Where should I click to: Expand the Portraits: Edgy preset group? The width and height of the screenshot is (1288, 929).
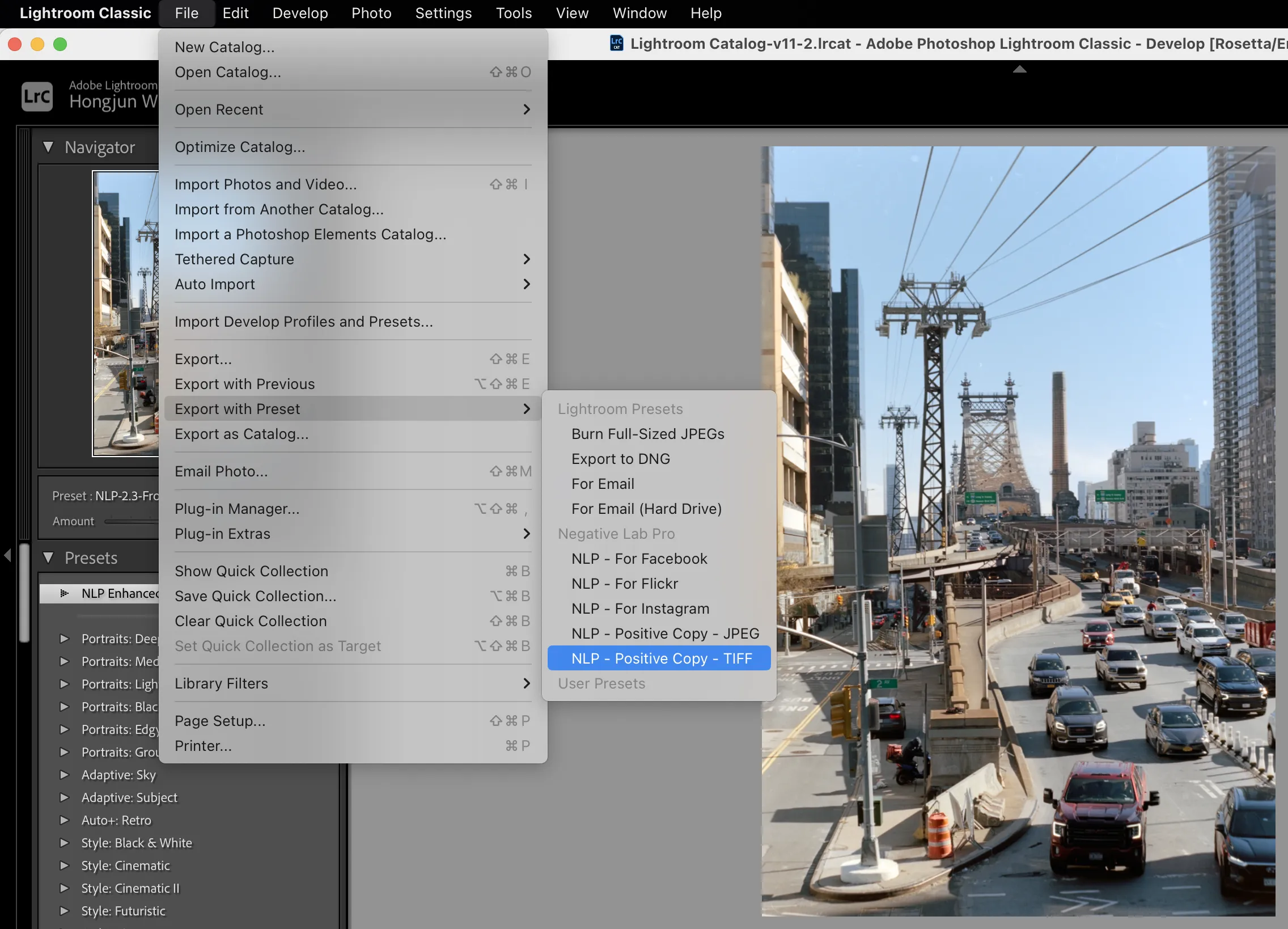(x=64, y=729)
